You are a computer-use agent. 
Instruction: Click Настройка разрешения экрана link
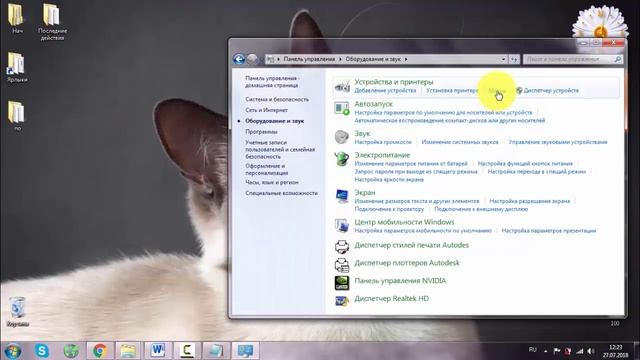pos(529,201)
